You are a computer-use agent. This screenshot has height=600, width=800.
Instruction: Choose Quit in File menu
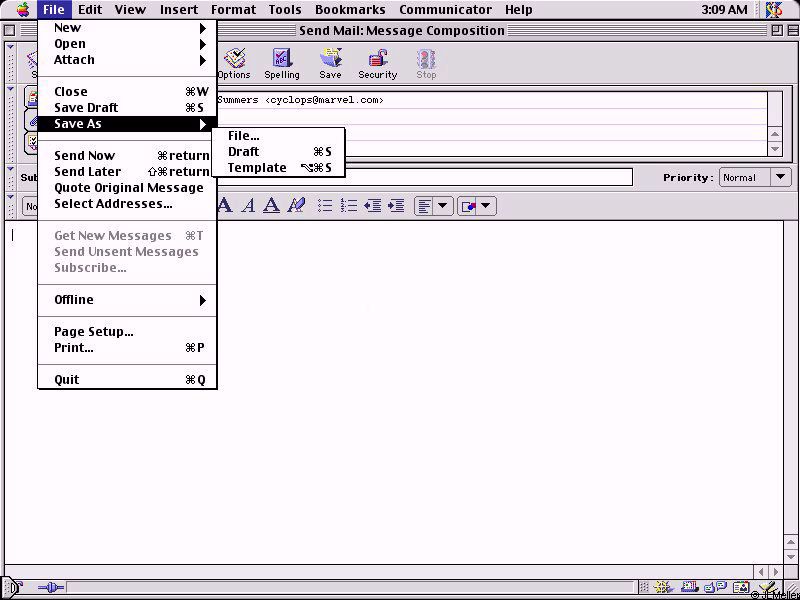coord(128,380)
